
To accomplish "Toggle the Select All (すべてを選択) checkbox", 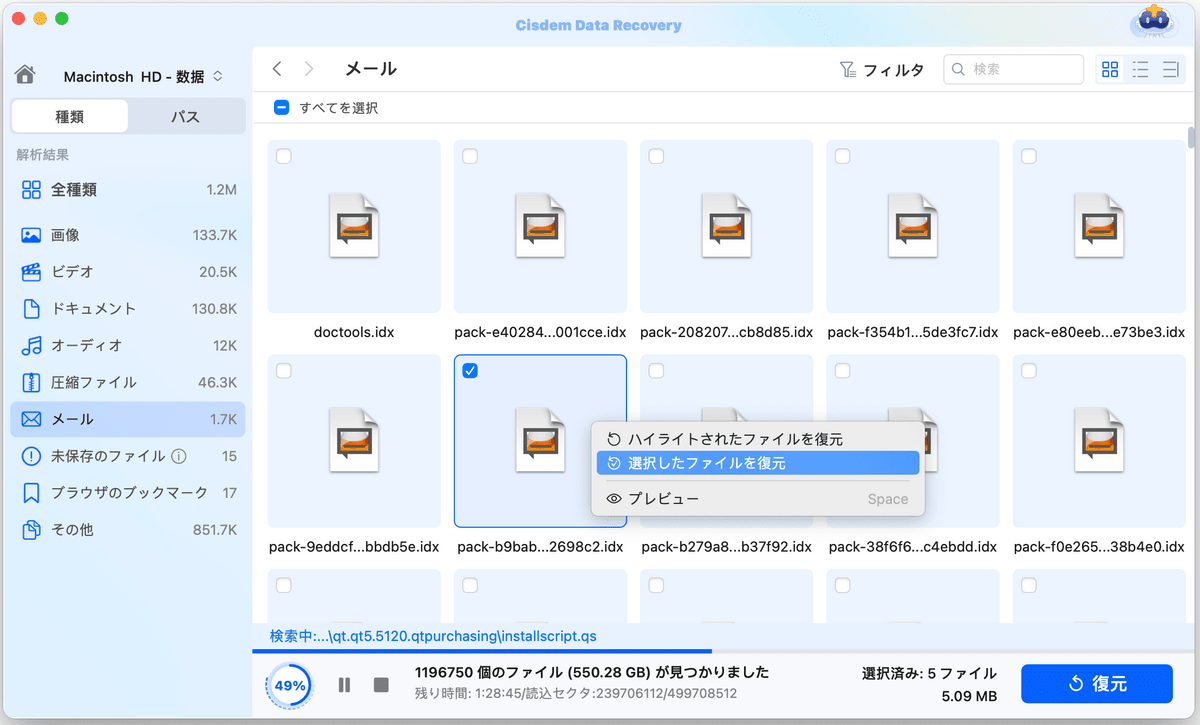I will coord(282,108).
